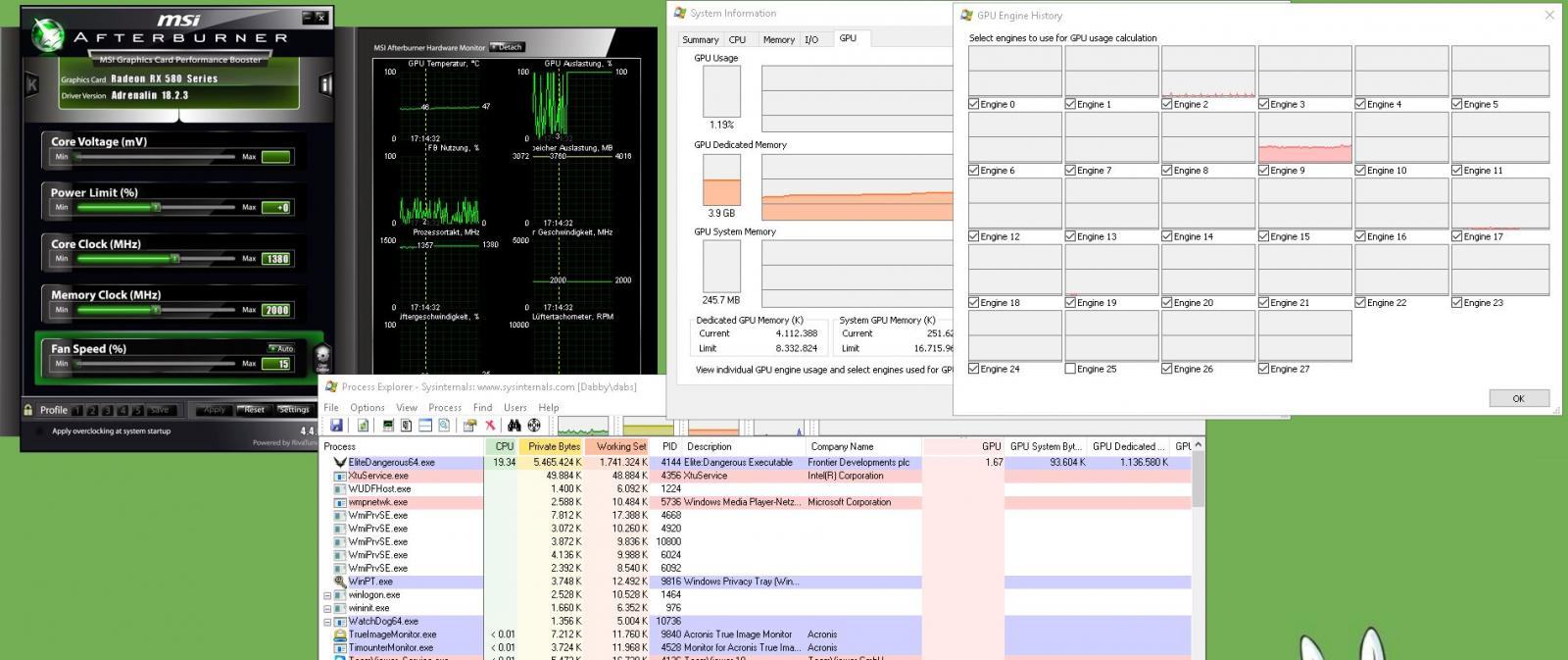Click the Afterburner info 'i' side button
The height and width of the screenshot is (660, 1568).
[324, 84]
